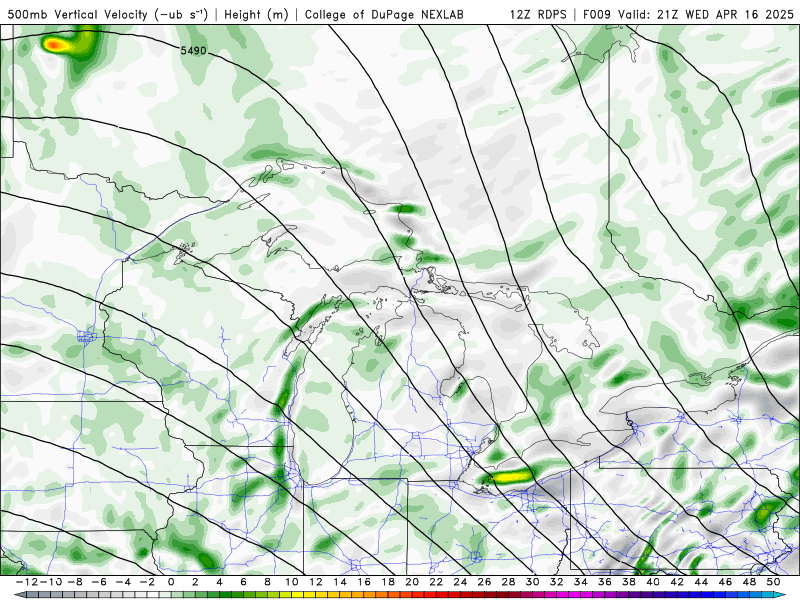Click 'College of DuPage NEXLAB' header text

pyautogui.click(x=384, y=14)
